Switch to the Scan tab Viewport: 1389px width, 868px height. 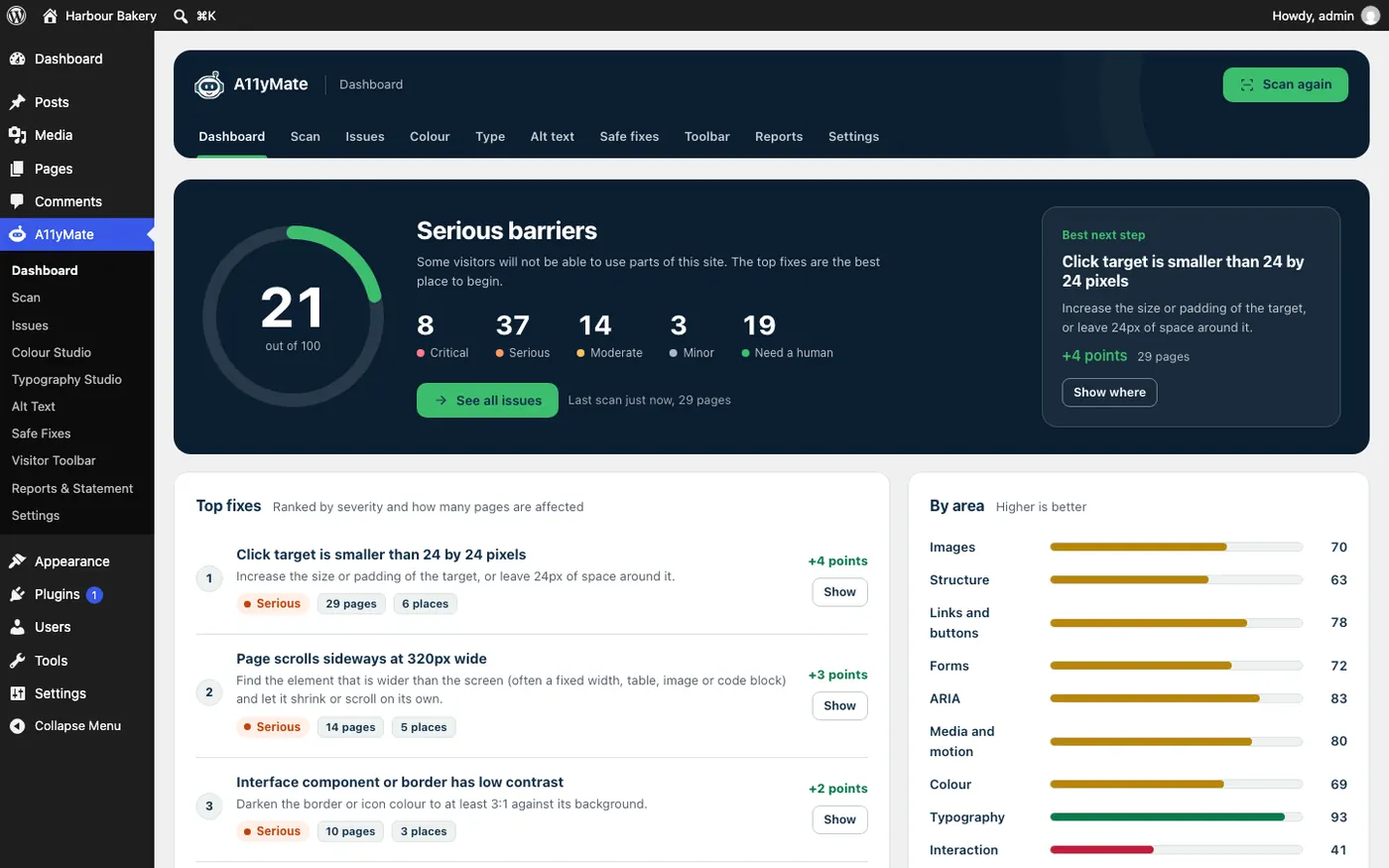[x=305, y=137]
